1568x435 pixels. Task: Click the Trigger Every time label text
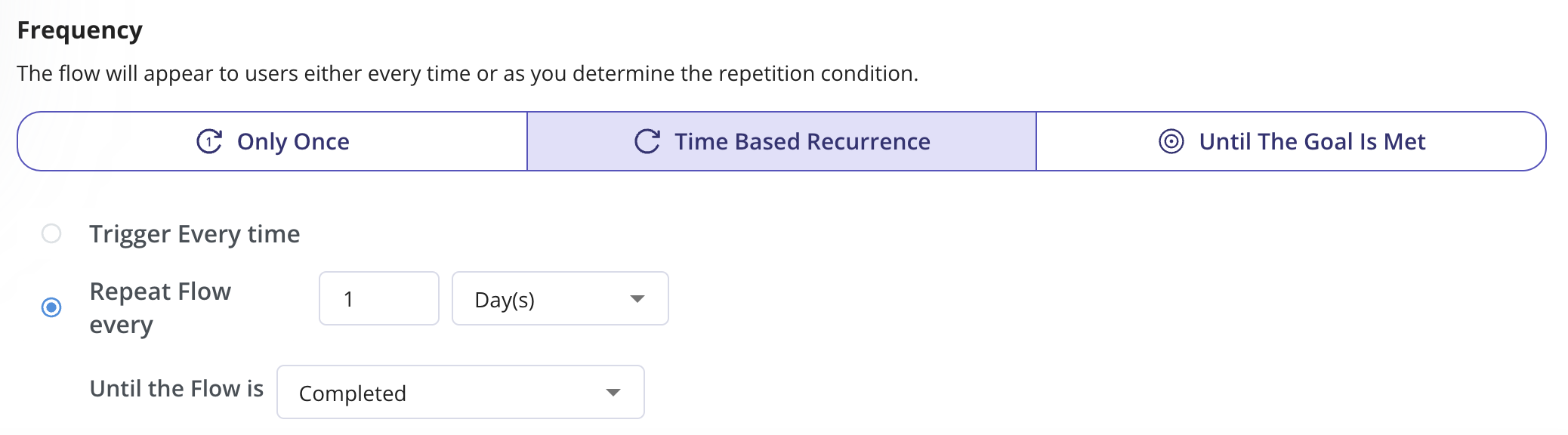click(x=195, y=234)
